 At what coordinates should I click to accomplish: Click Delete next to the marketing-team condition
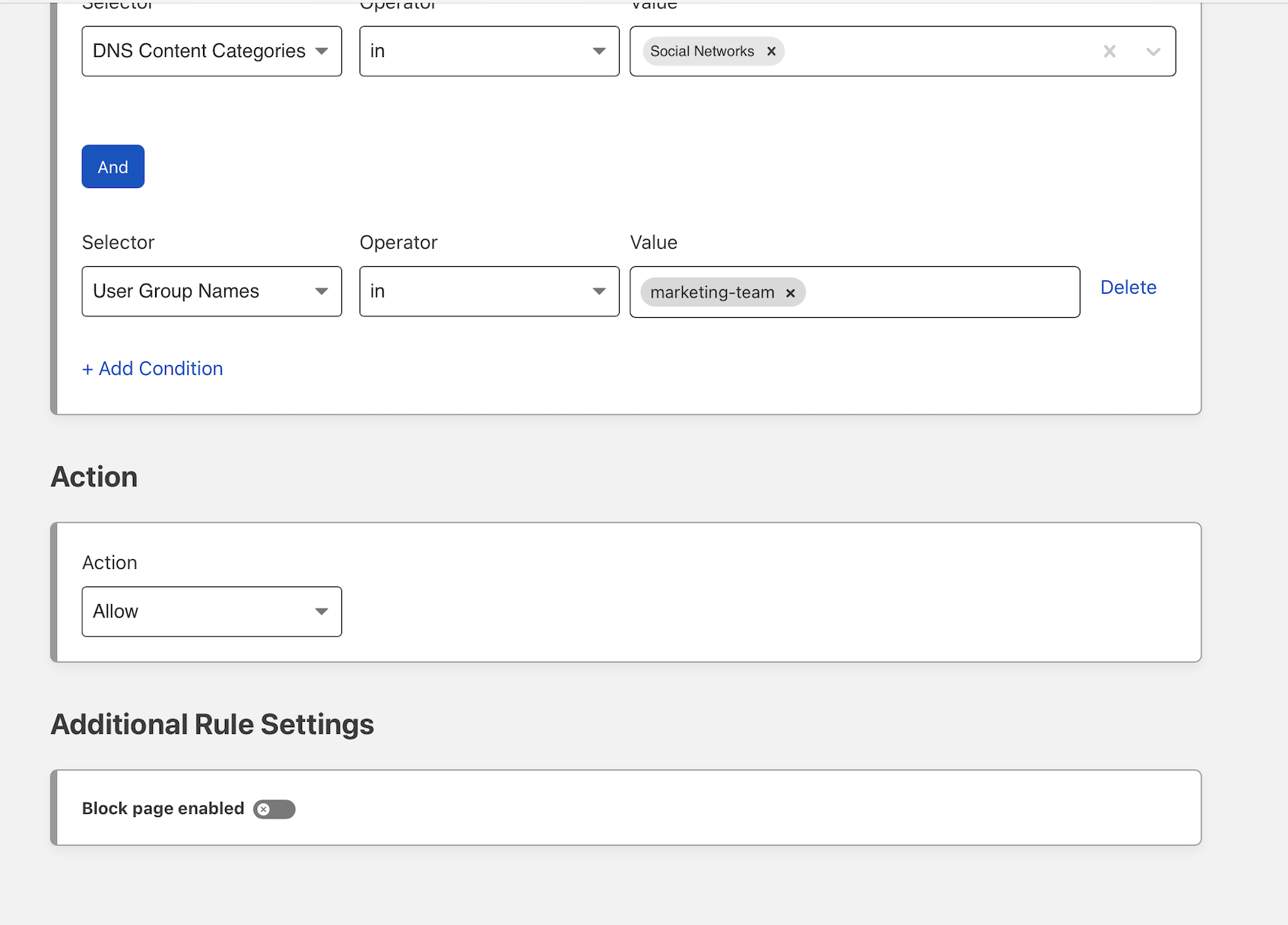[x=1128, y=288]
